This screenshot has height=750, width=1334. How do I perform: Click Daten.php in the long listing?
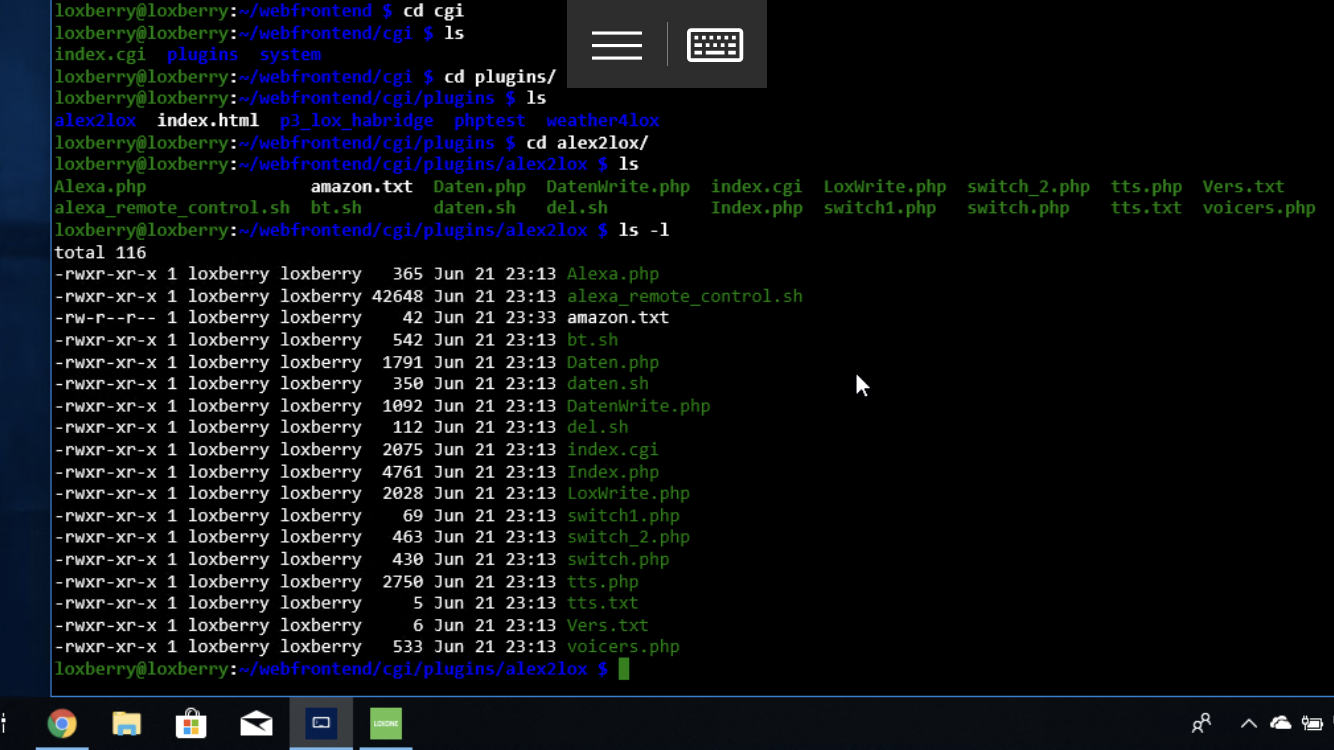click(x=613, y=362)
